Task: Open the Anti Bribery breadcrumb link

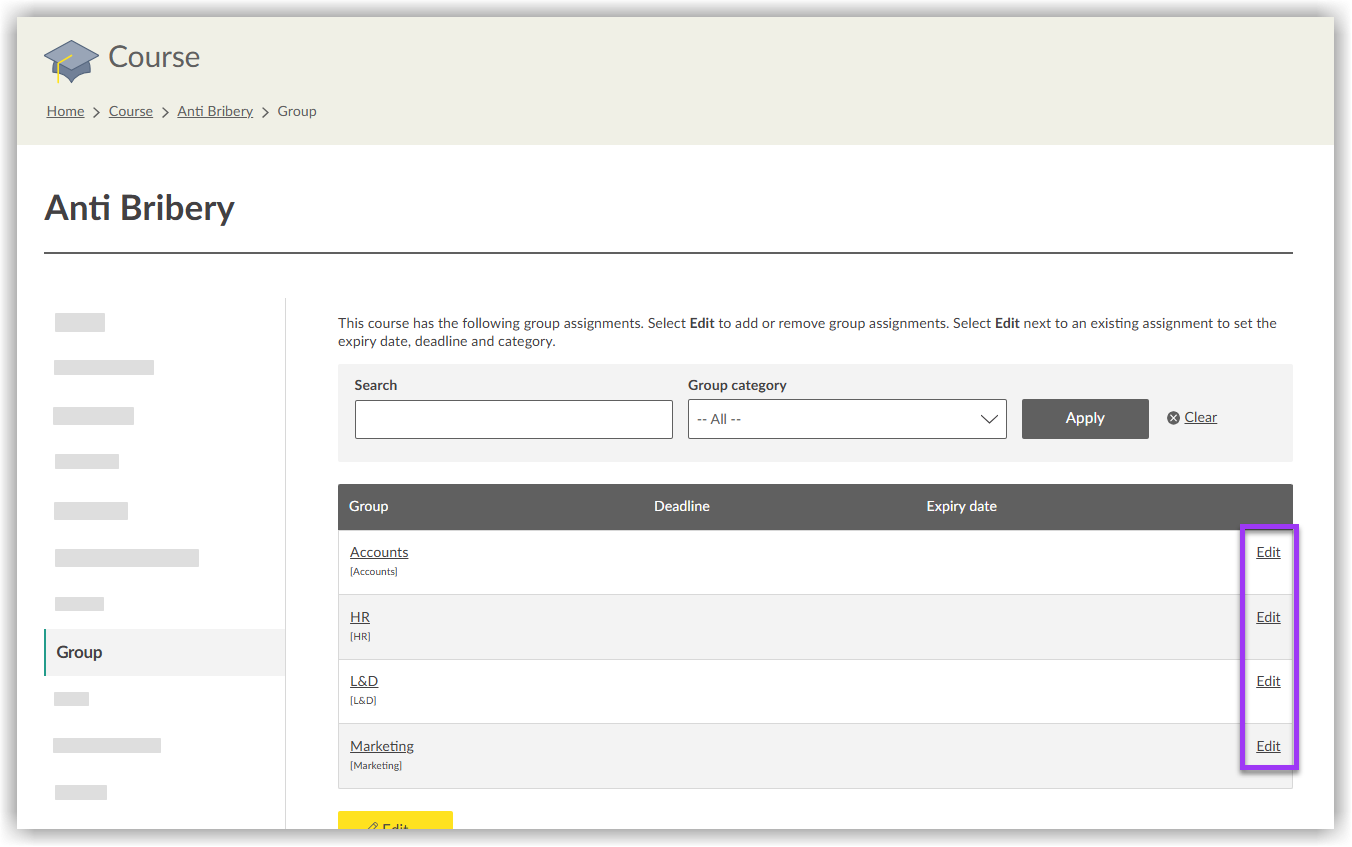Action: pos(215,111)
